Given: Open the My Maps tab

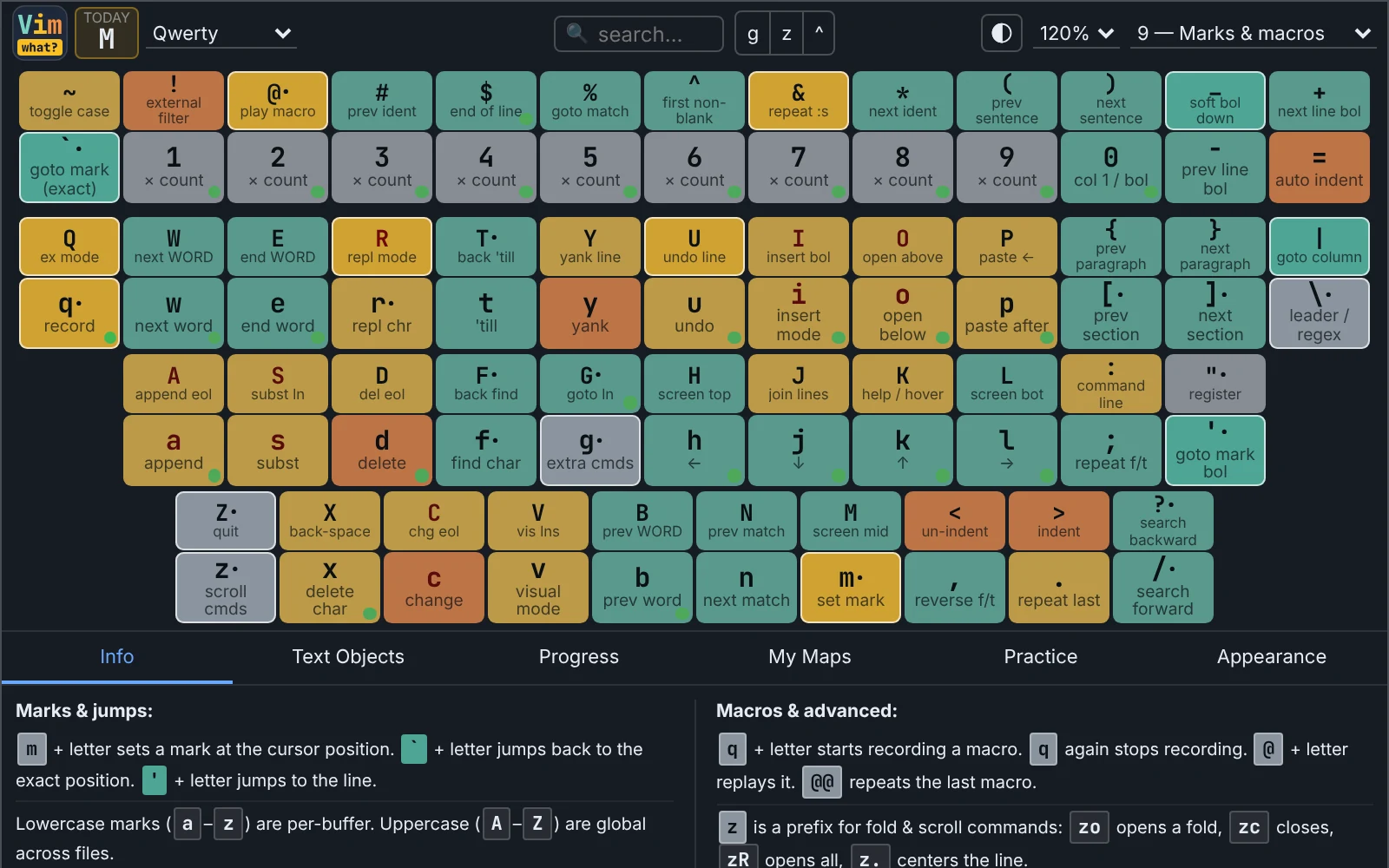Looking at the screenshot, I should 810,657.
